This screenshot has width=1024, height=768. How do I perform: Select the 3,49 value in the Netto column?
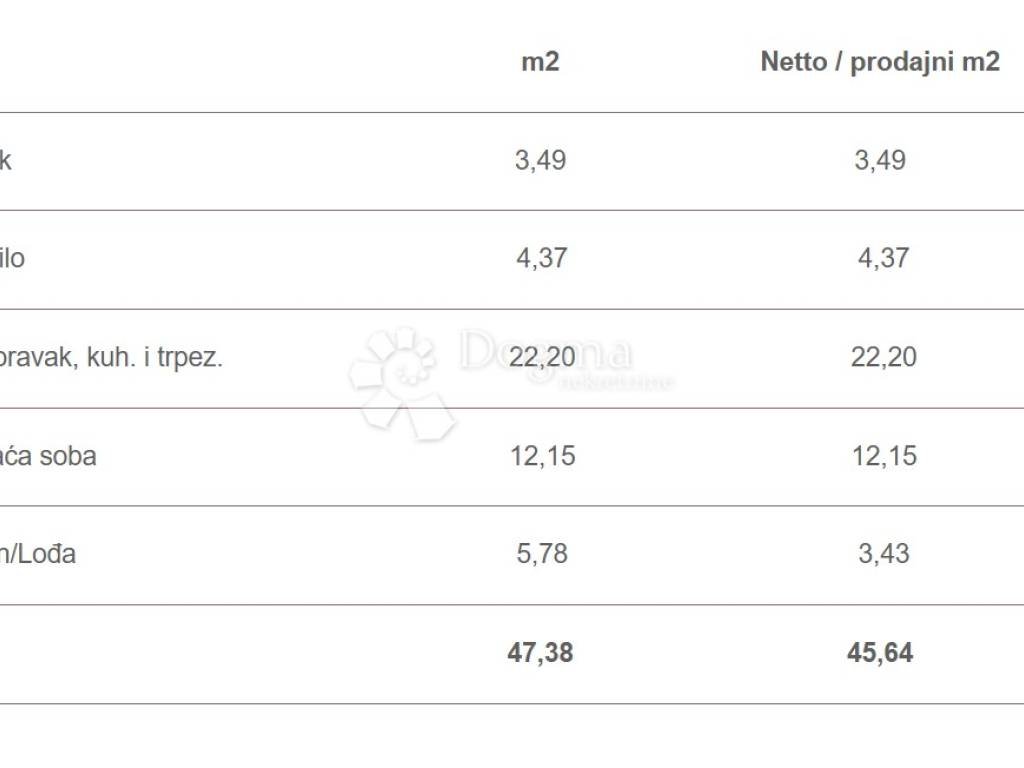[880, 160]
